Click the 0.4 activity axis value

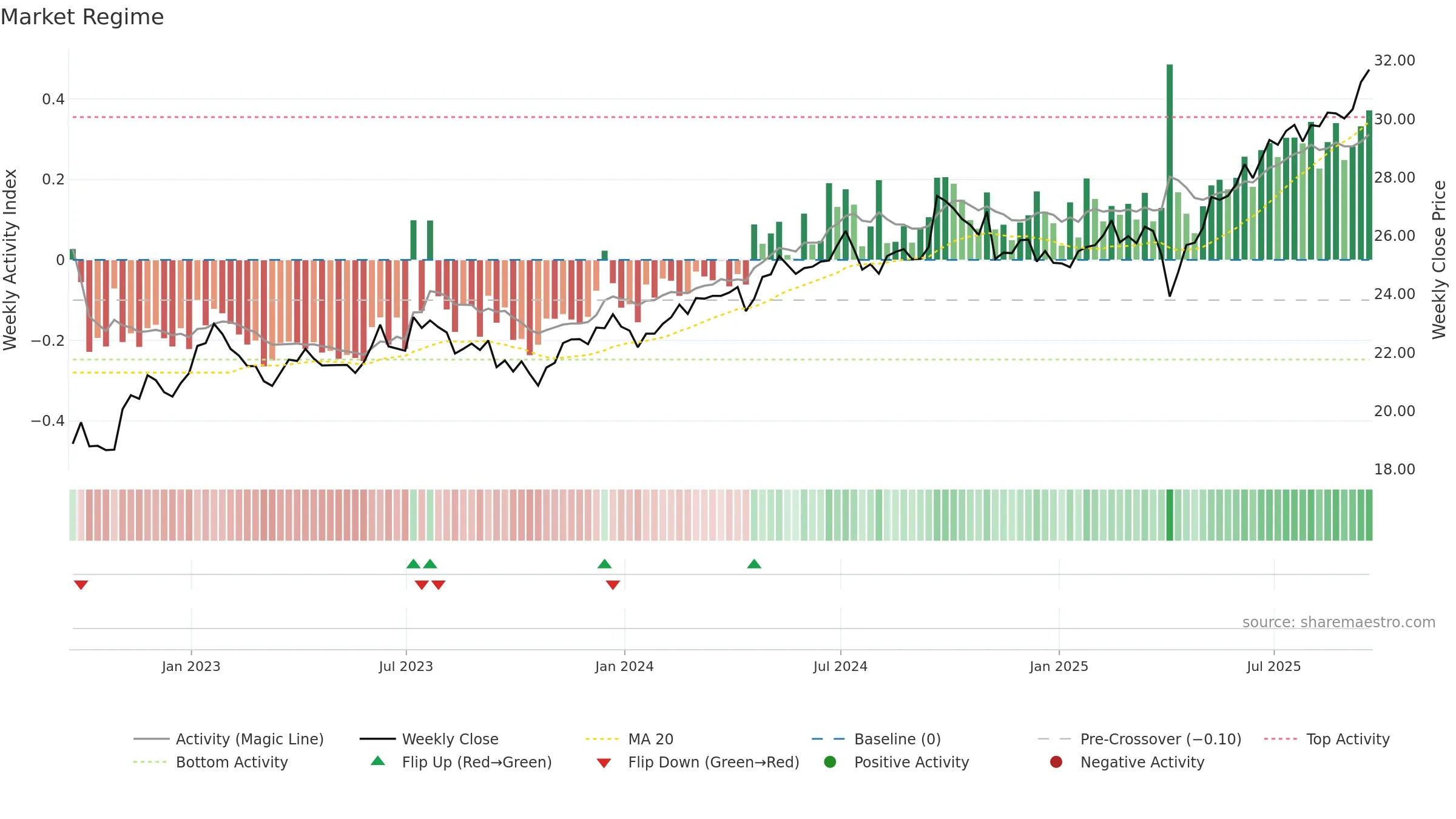[53, 99]
